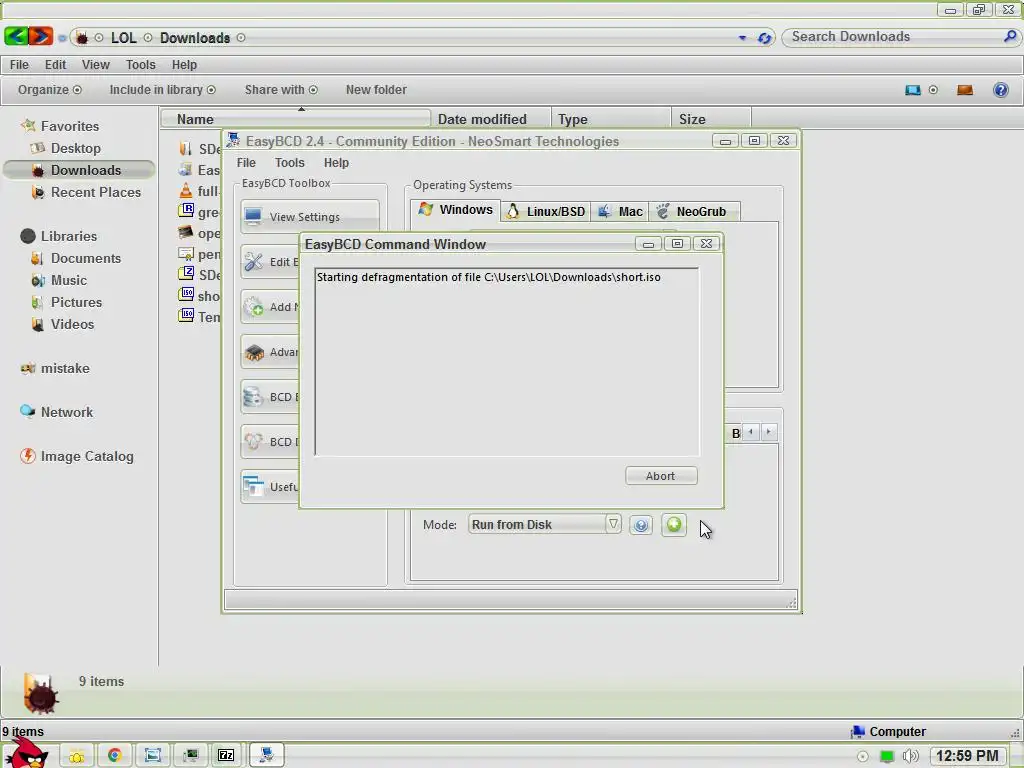Expand the address bar history dropdown arrow
The image size is (1024, 768).
(x=743, y=38)
